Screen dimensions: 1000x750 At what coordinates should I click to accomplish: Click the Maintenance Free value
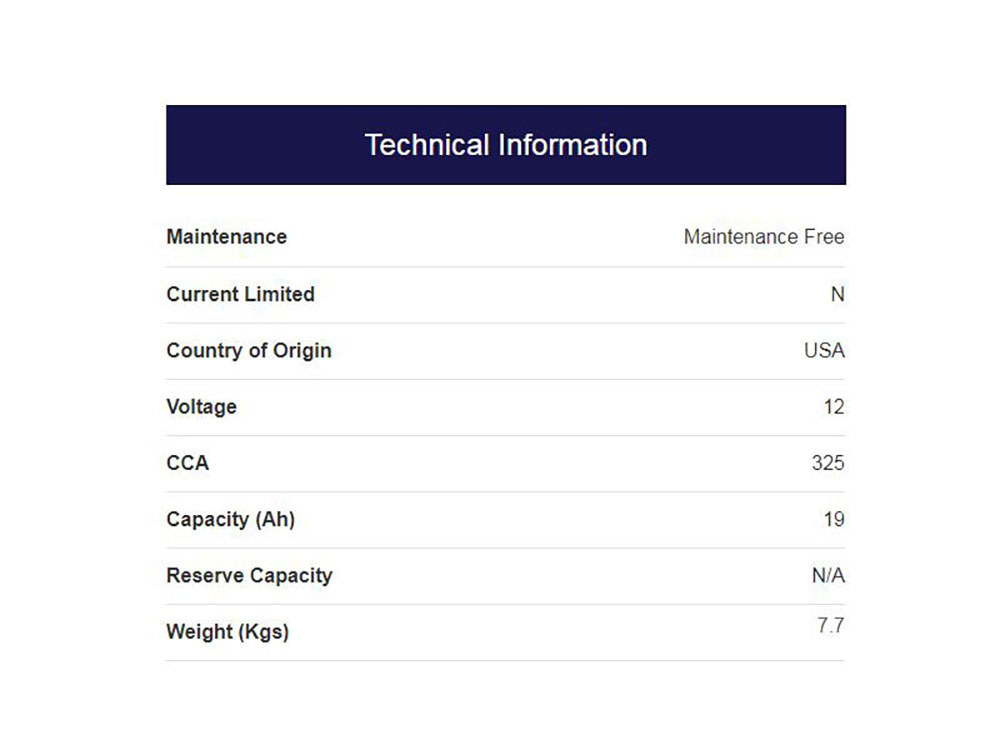click(764, 237)
